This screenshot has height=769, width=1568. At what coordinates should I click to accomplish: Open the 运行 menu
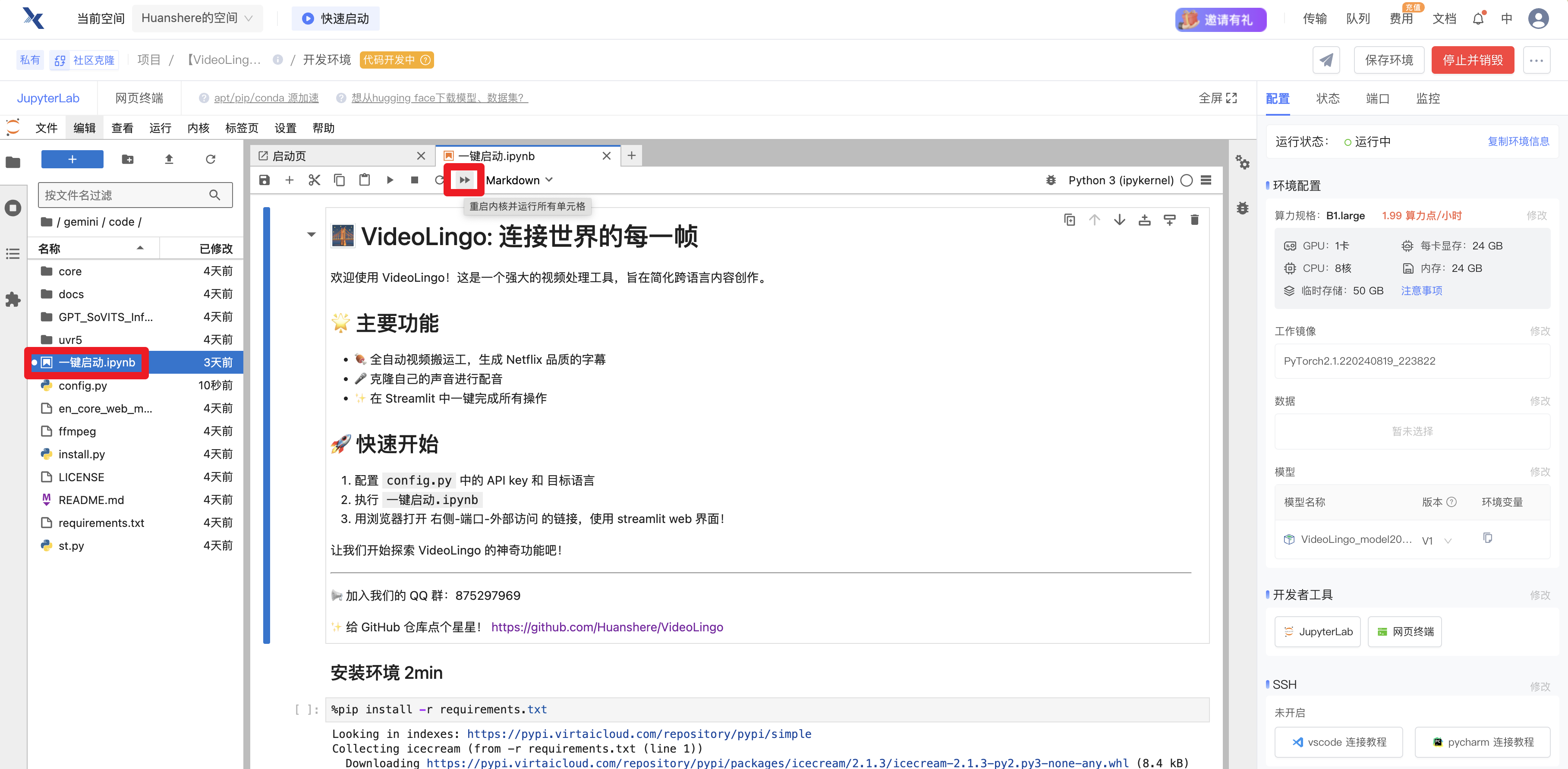point(160,128)
